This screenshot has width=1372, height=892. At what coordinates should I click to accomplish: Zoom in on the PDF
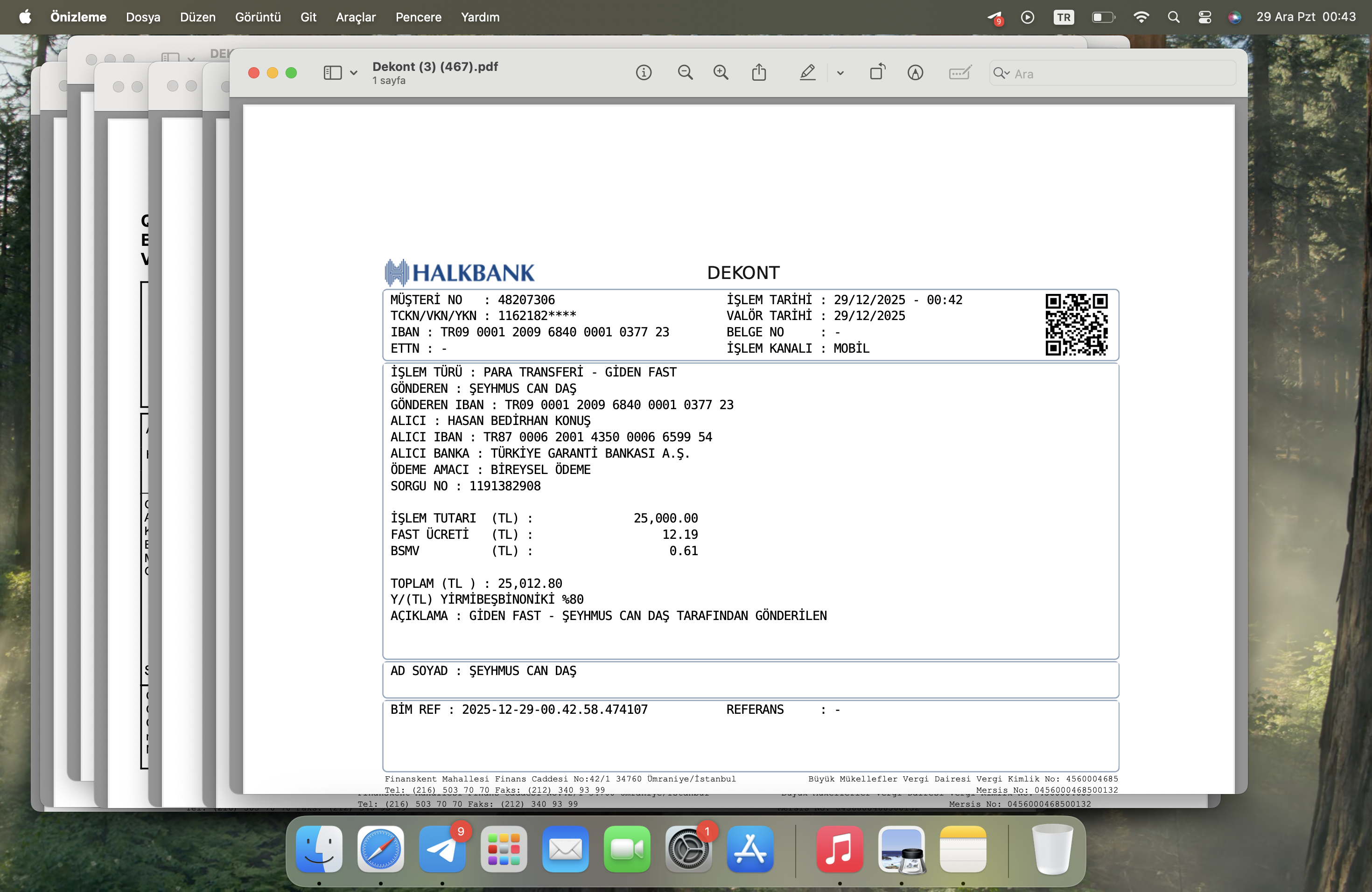coord(721,73)
